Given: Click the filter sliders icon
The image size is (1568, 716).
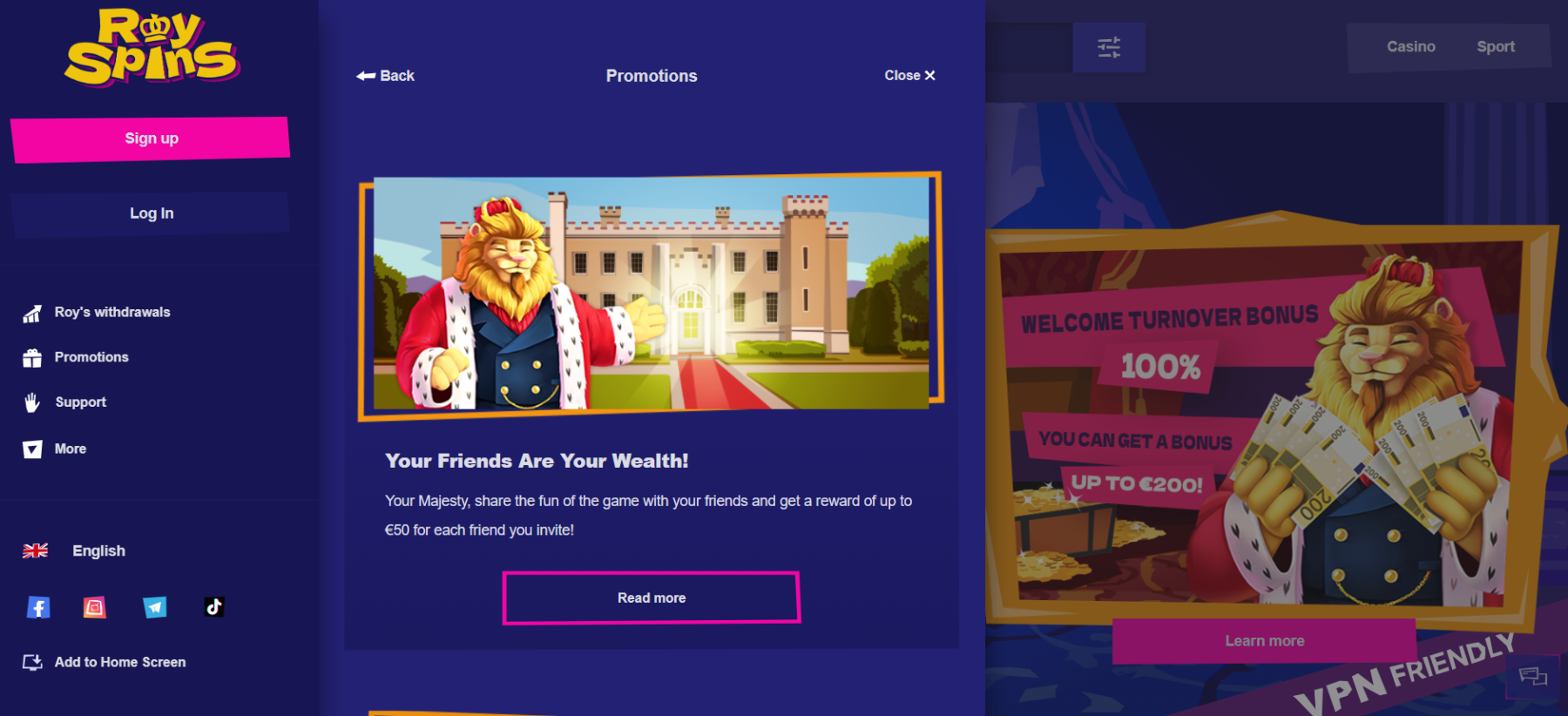Looking at the screenshot, I should (x=1109, y=47).
